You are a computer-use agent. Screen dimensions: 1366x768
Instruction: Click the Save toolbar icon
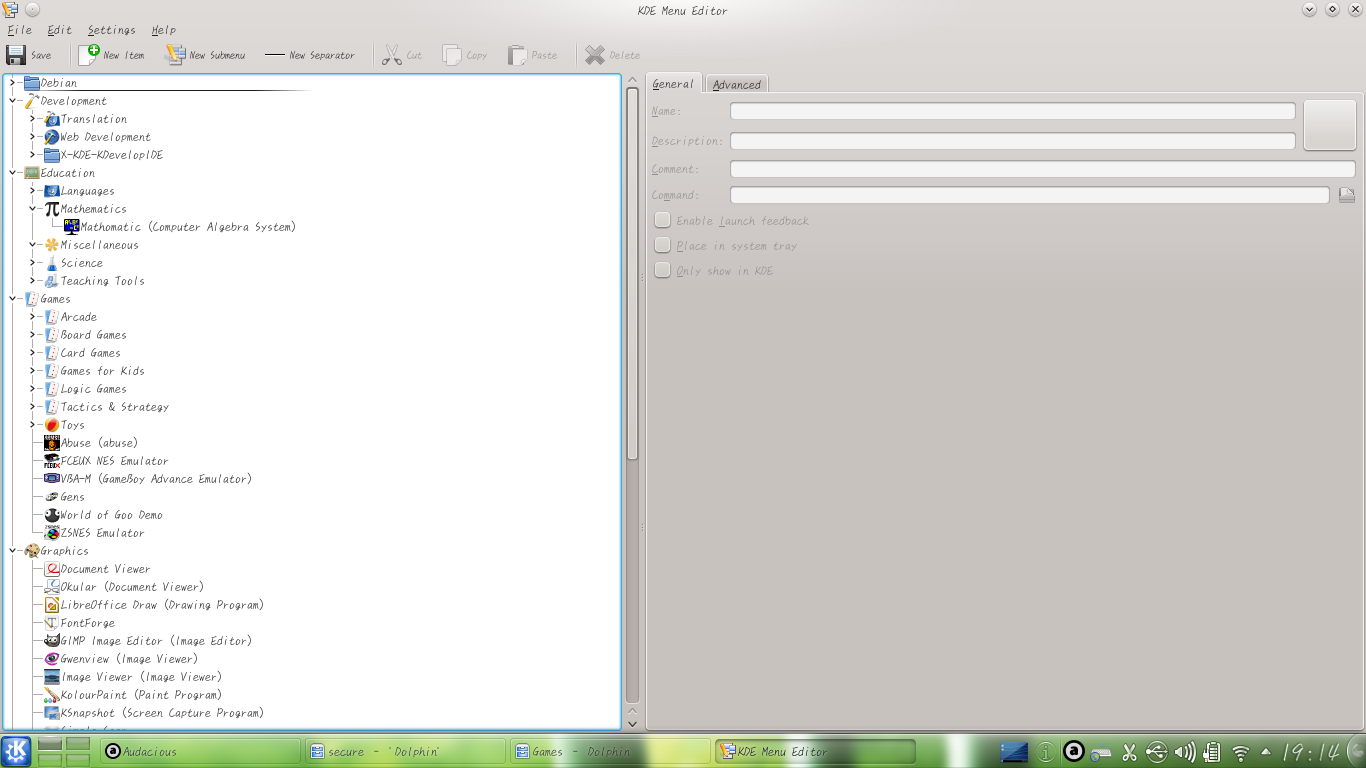click(x=17, y=55)
